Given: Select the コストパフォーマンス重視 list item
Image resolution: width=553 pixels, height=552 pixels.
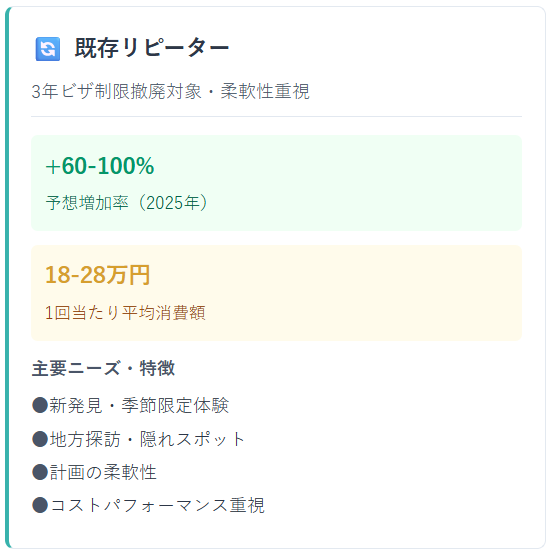Looking at the screenshot, I should click(x=148, y=505).
